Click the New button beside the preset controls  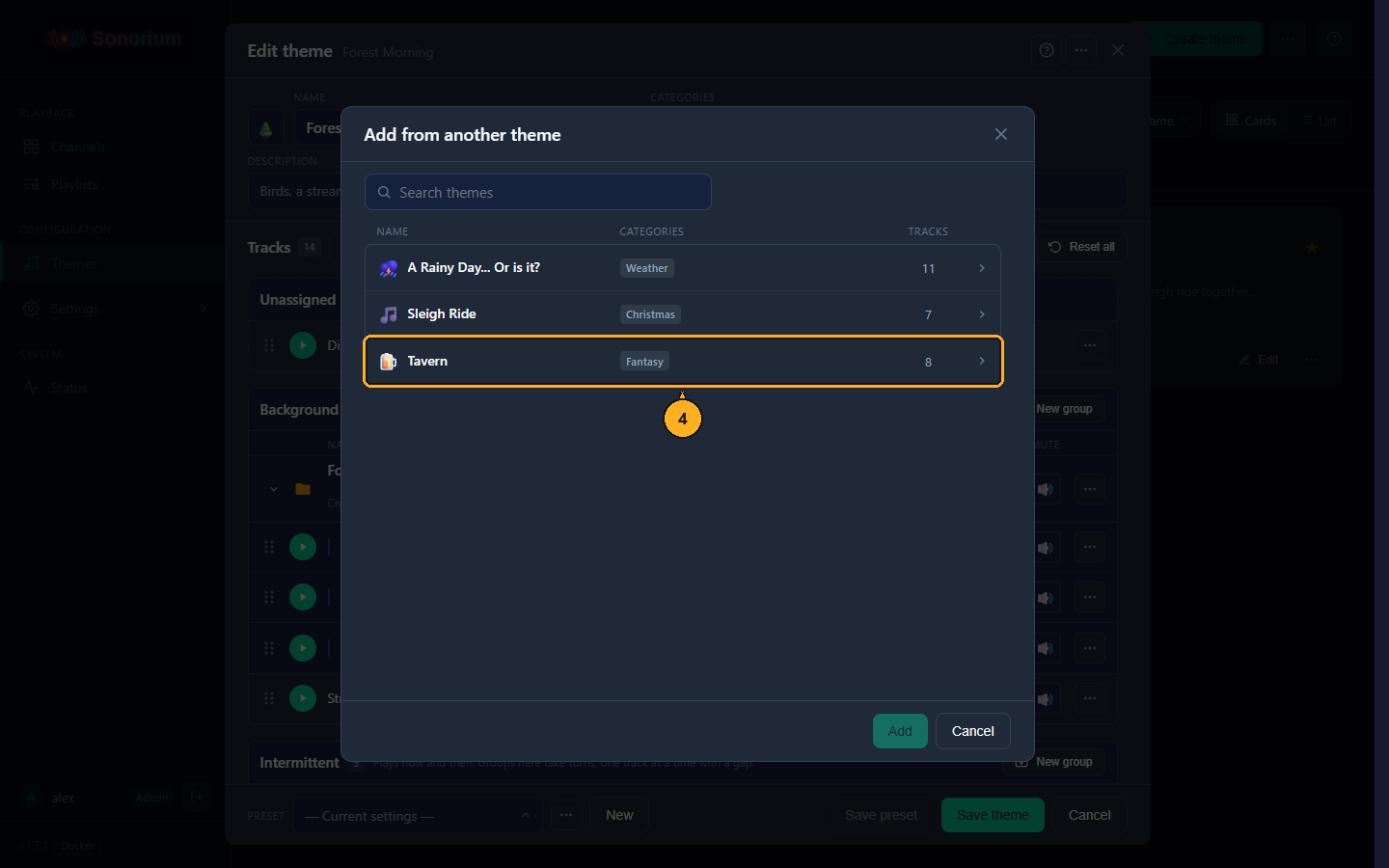619,815
